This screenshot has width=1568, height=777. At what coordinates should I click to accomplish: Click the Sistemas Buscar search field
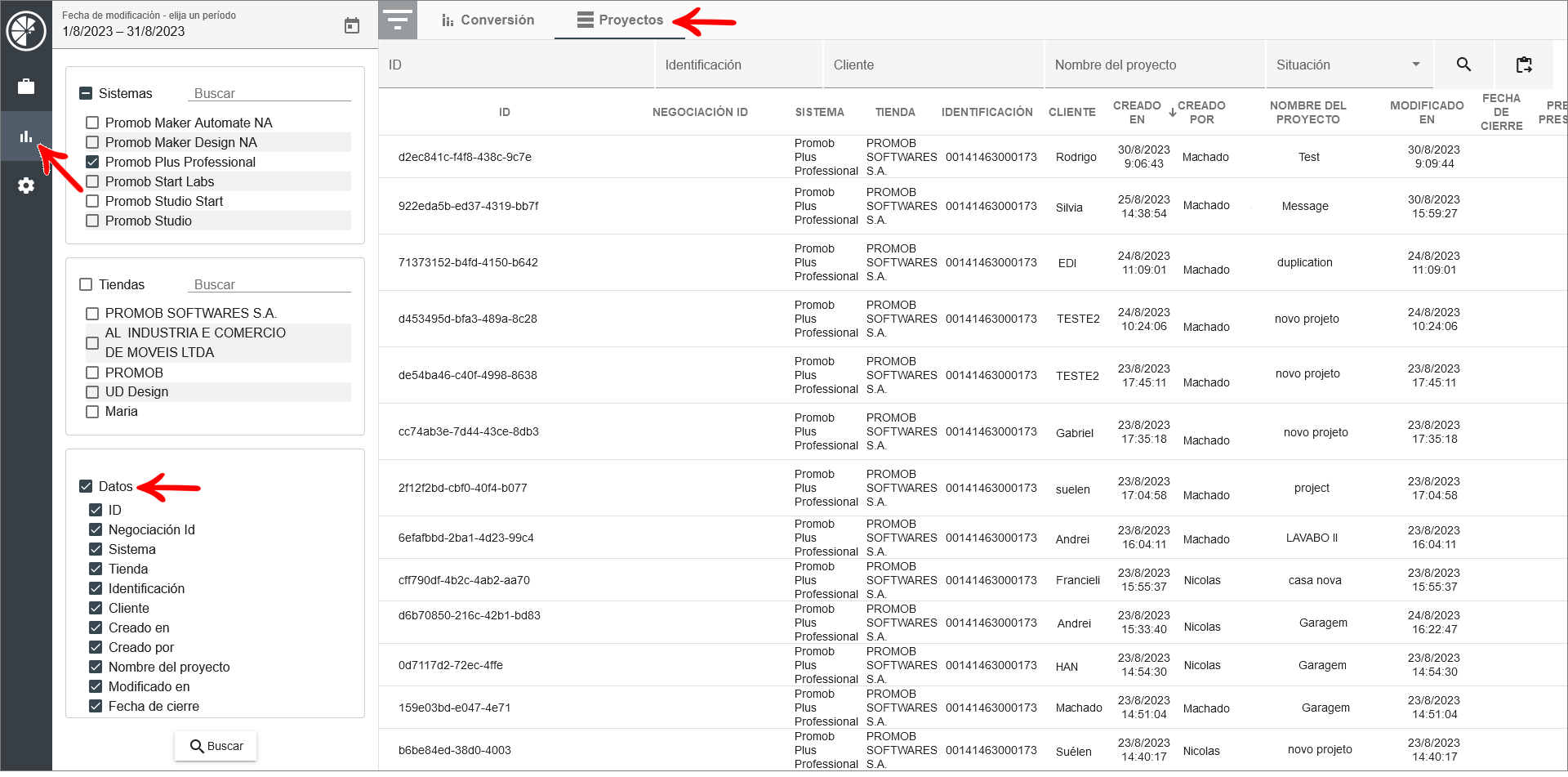(x=269, y=93)
